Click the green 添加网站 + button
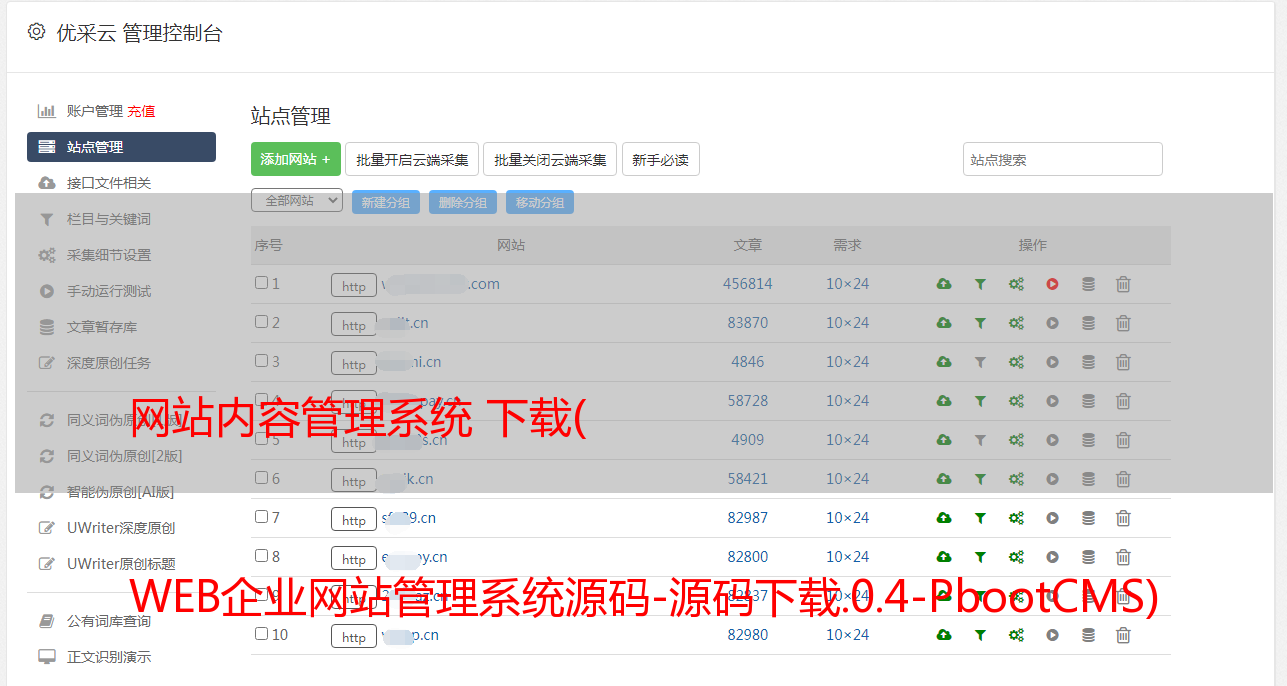 296,159
